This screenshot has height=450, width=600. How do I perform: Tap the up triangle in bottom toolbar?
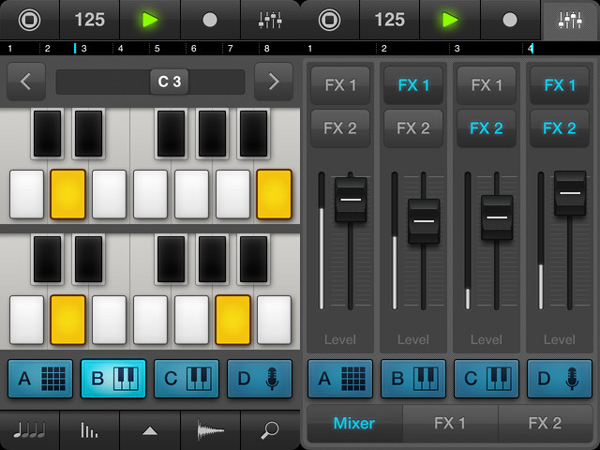(x=150, y=431)
